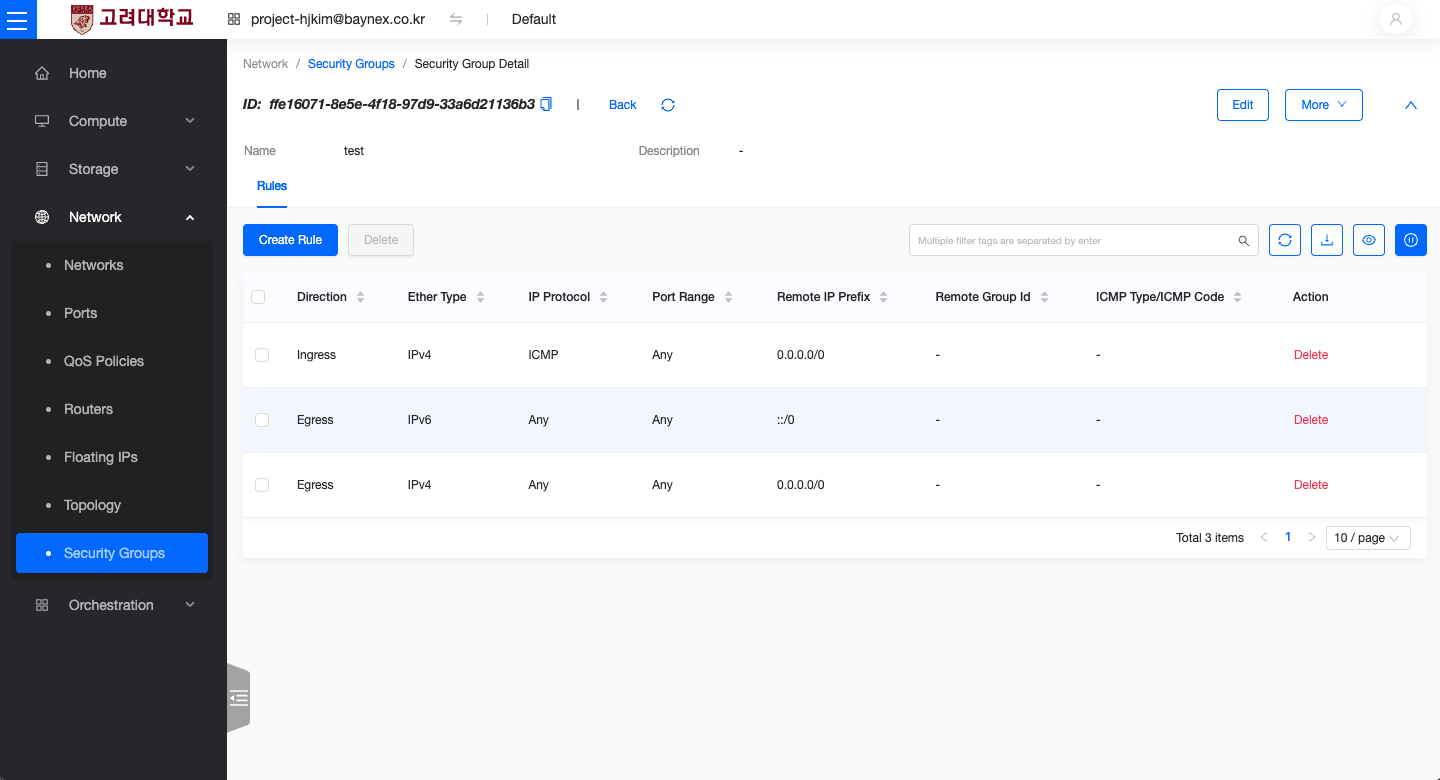1440x780 pixels.
Task: Click the project-hjkim@baynex.co.kr project name
Action: click(338, 19)
